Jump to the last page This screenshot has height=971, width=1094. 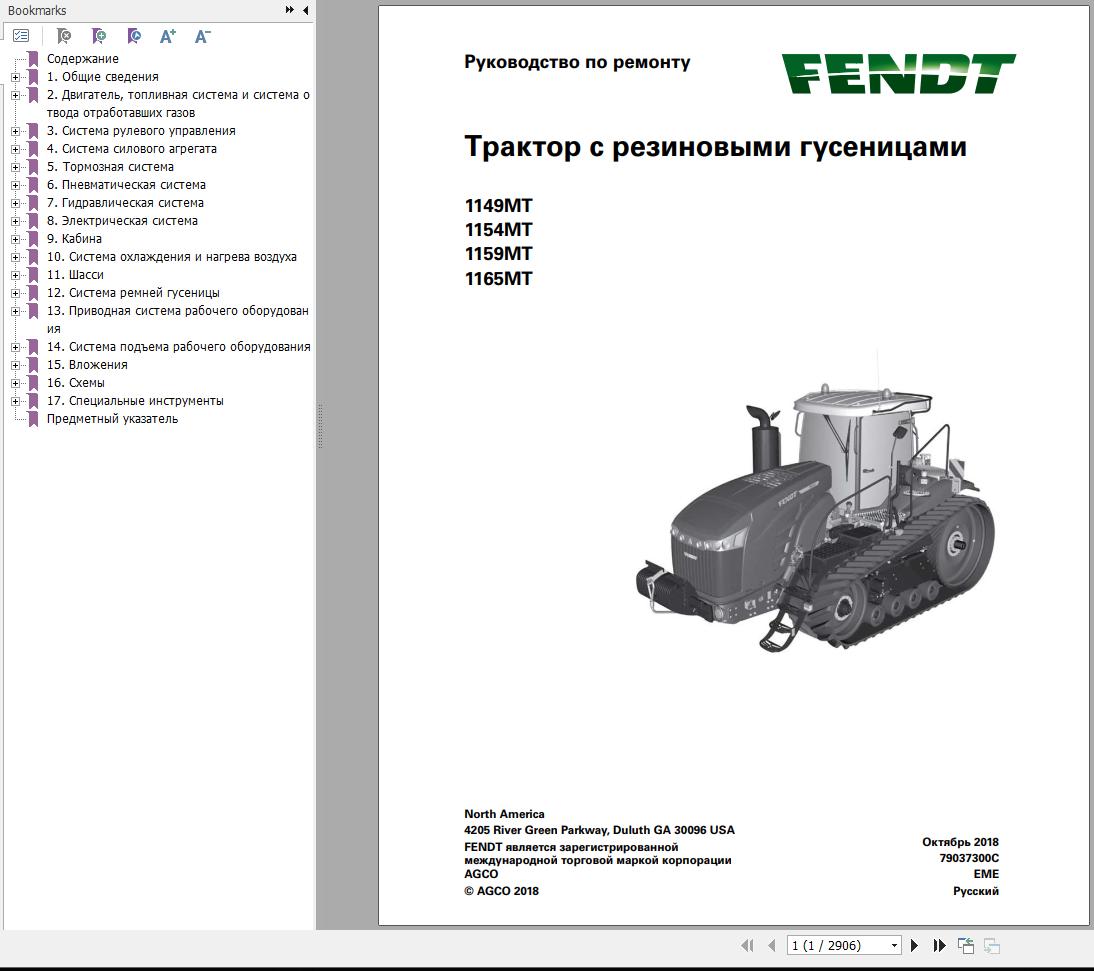[x=939, y=945]
